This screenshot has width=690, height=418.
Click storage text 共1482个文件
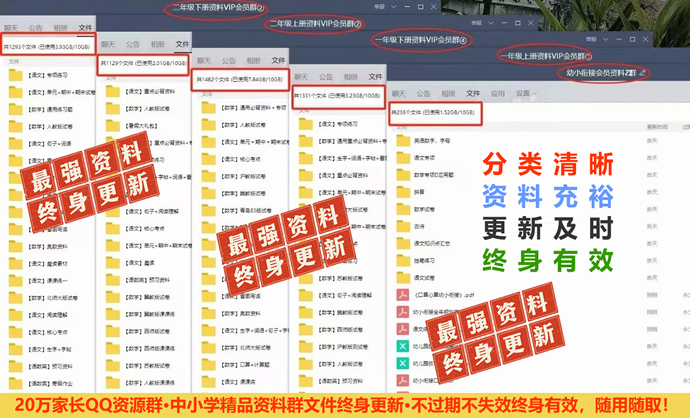coord(213,80)
